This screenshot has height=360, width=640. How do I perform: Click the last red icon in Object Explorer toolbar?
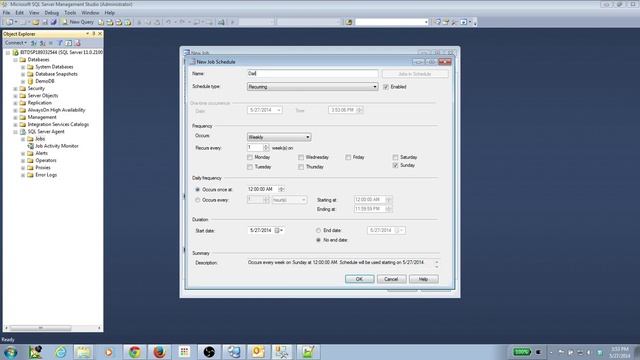[x=78, y=43]
